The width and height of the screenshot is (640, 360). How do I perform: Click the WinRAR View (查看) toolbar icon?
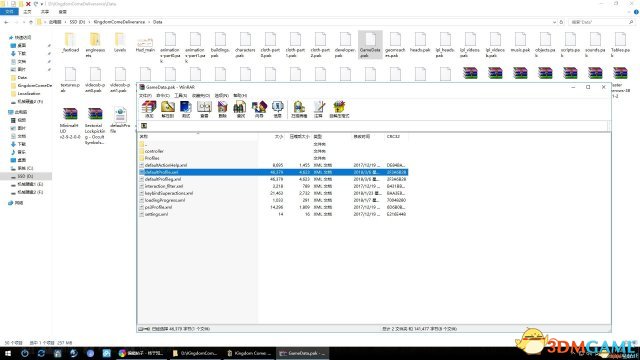(204, 109)
